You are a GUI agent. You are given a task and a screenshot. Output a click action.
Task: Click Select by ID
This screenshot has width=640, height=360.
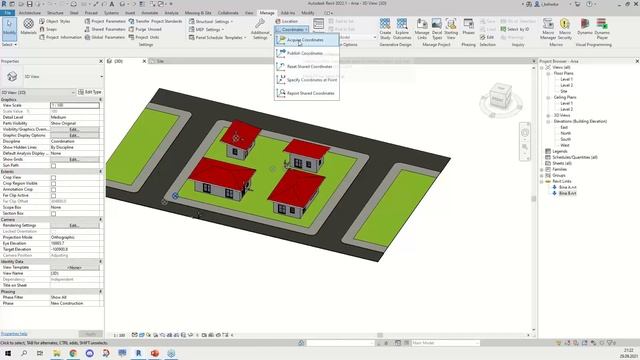click(x=515, y=29)
